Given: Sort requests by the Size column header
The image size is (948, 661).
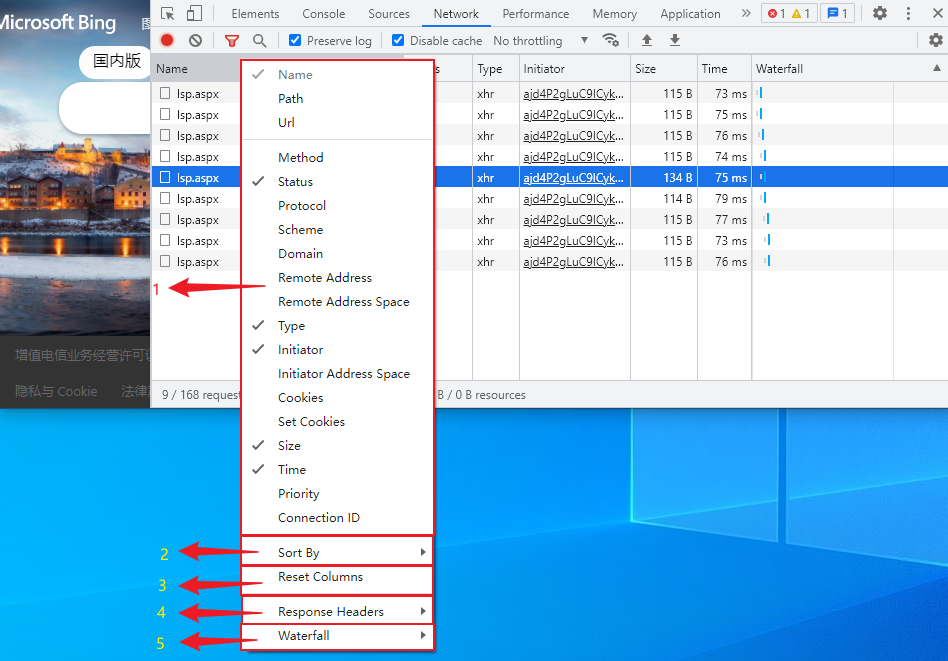Looking at the screenshot, I should (663, 69).
